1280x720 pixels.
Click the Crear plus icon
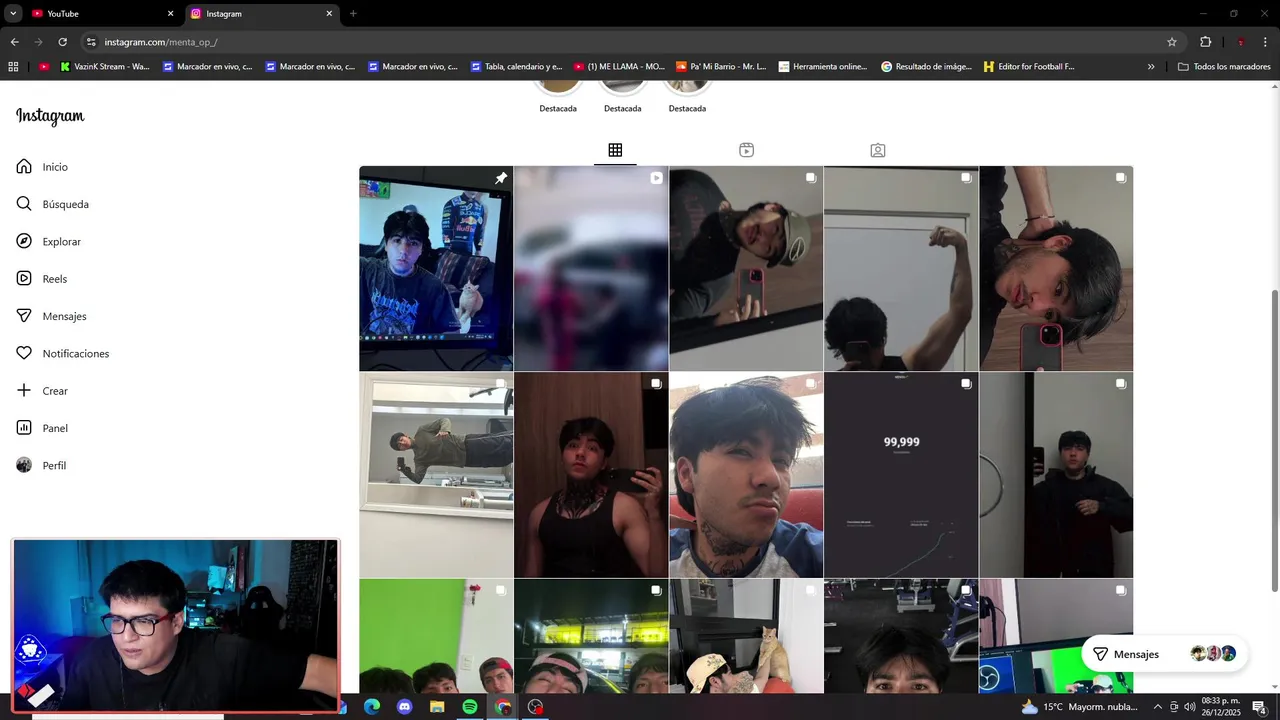(24, 390)
